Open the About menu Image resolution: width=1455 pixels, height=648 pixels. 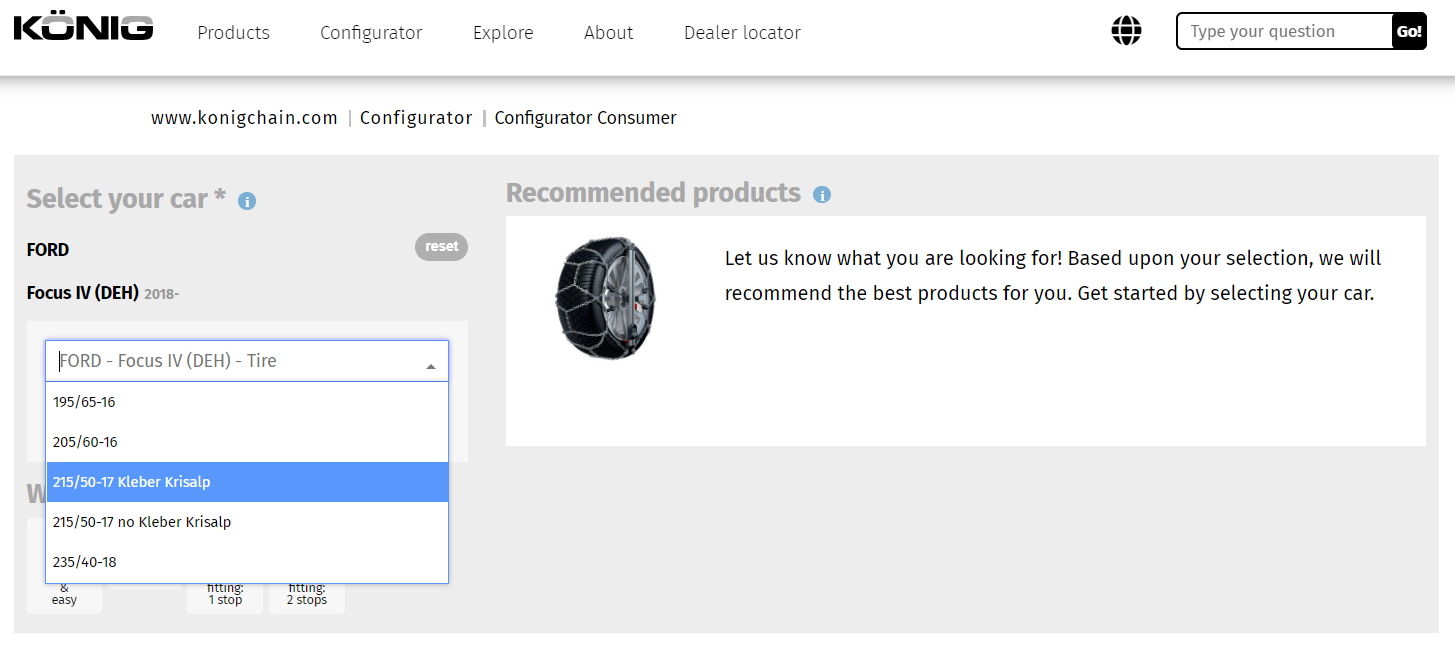coord(608,33)
